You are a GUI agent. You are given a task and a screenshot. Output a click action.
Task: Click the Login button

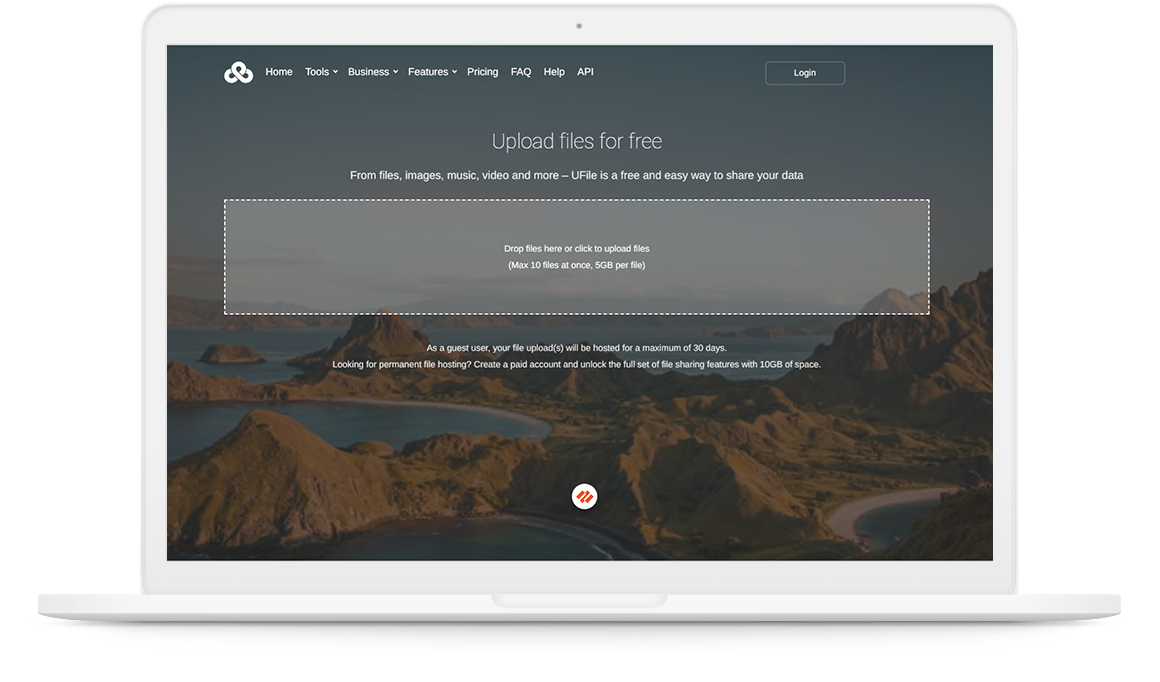click(x=804, y=72)
